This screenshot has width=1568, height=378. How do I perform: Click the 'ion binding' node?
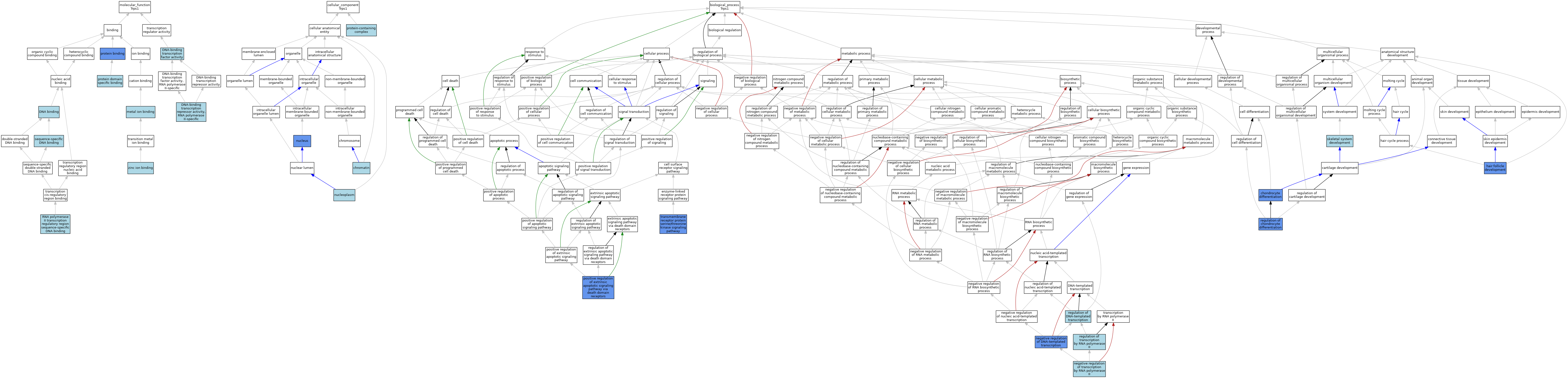[141, 54]
